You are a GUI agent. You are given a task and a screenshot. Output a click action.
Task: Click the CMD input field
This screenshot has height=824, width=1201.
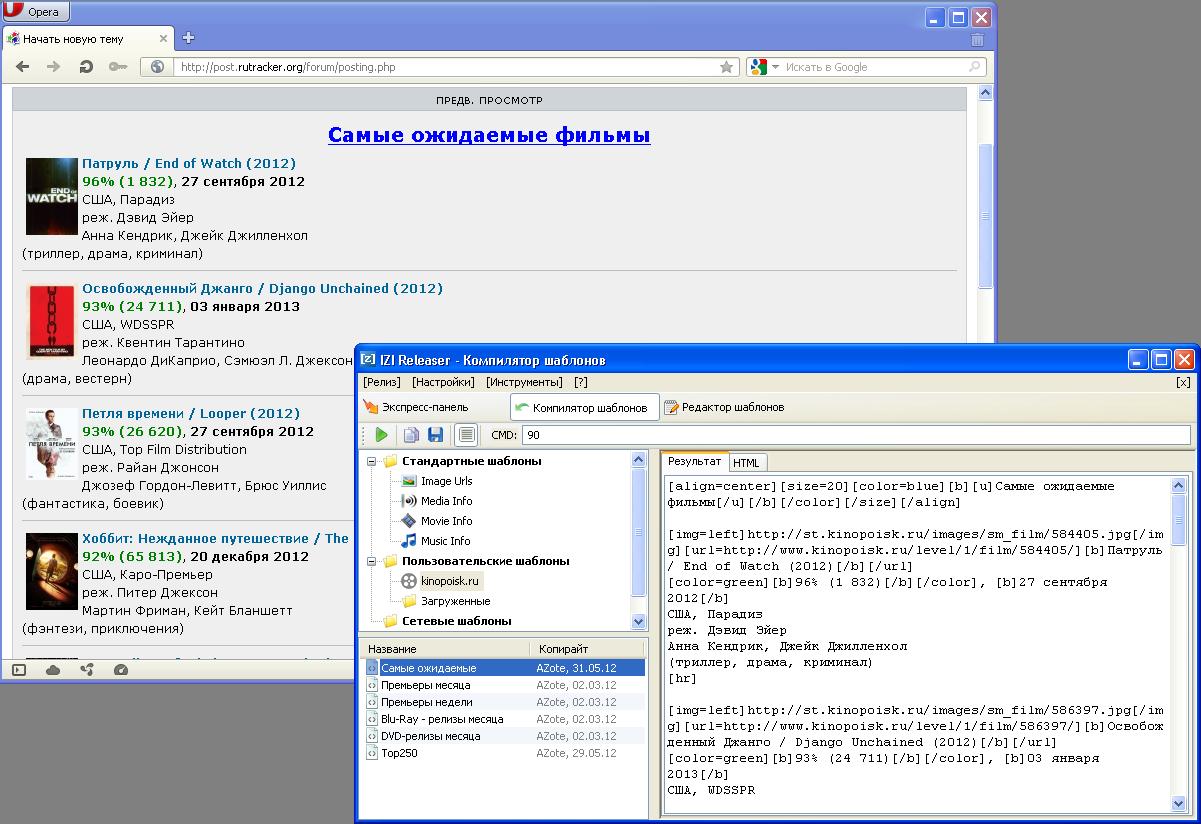pyautogui.click(x=856, y=435)
